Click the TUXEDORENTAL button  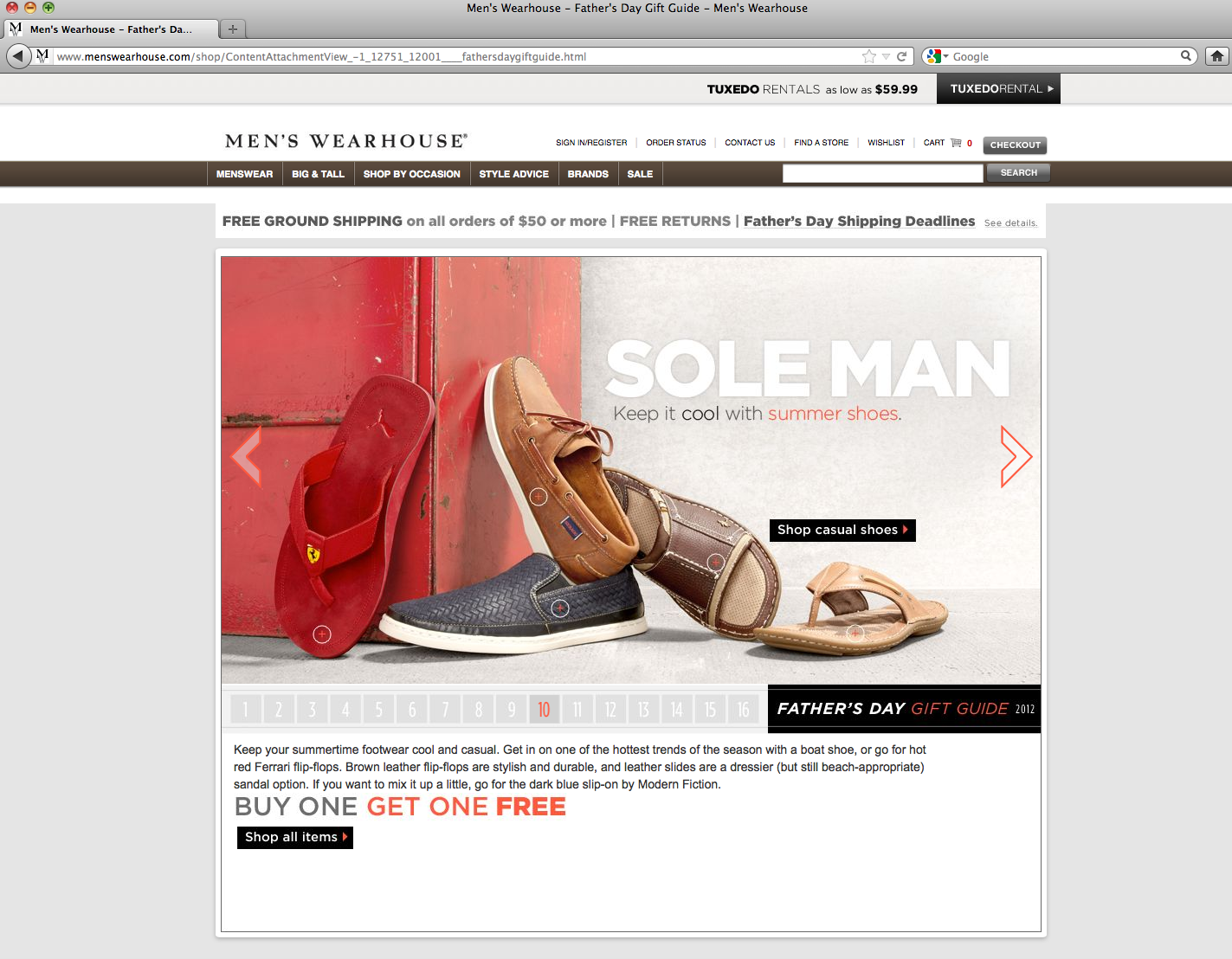pos(998,89)
